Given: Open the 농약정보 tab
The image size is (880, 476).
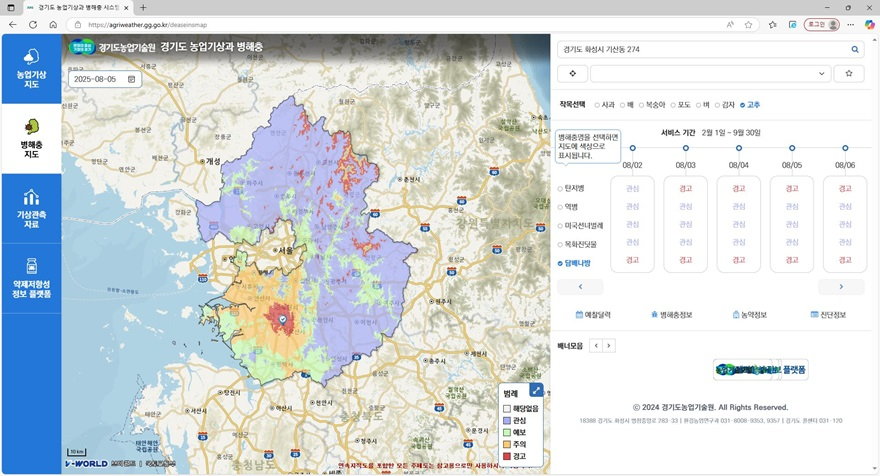Looking at the screenshot, I should [x=750, y=315].
